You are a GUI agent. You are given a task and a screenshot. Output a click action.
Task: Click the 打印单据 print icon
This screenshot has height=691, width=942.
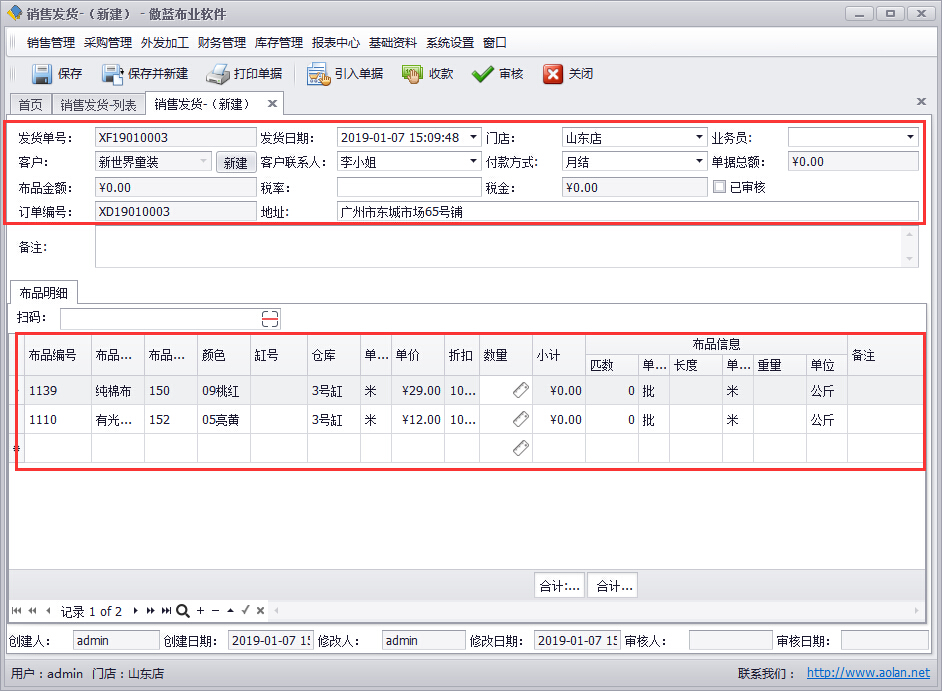click(218, 73)
